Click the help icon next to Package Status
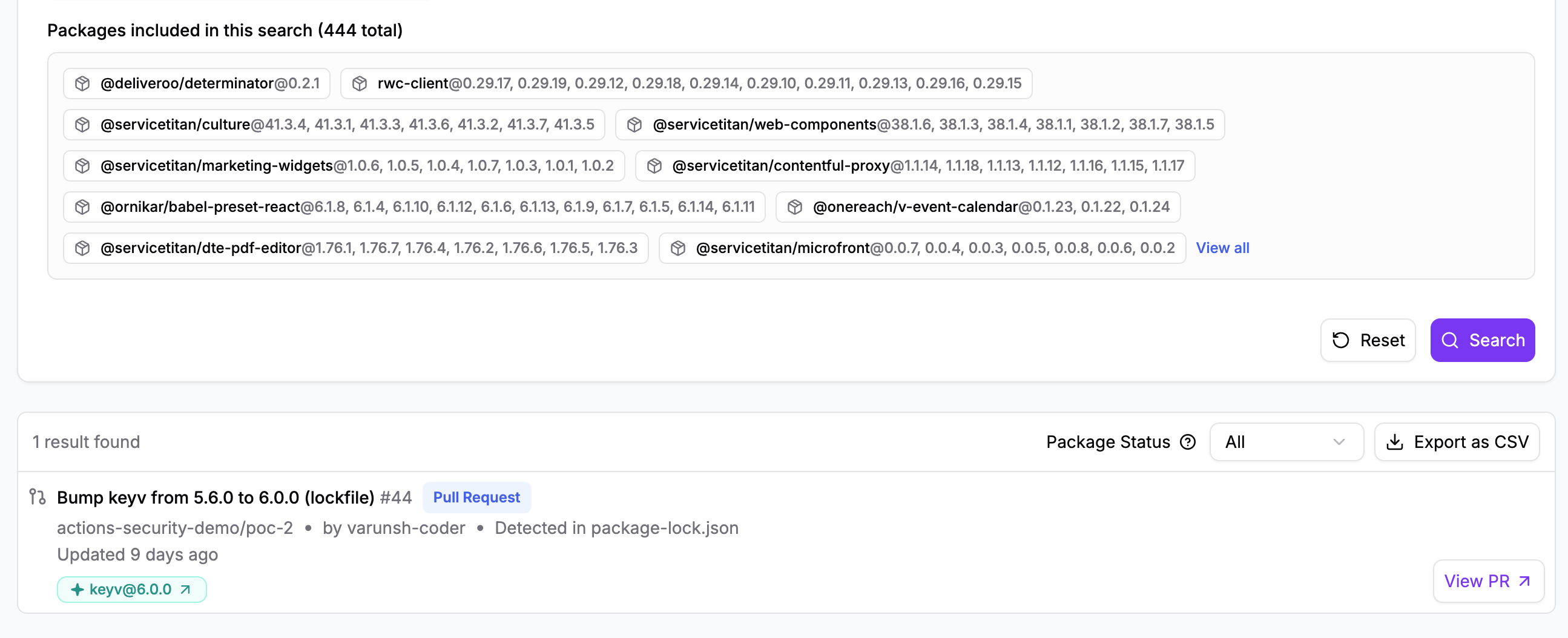Screen dimensions: 1568x638 (1188, 442)
